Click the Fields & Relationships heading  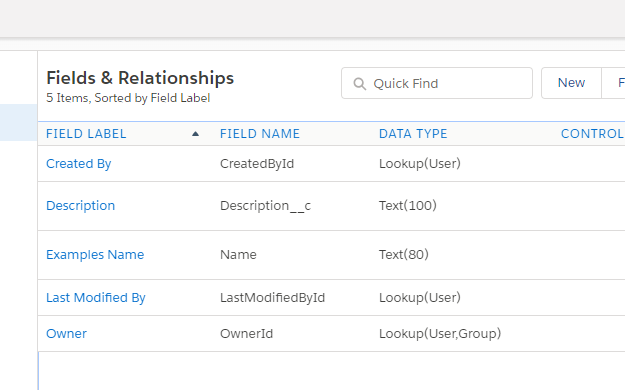click(x=140, y=78)
